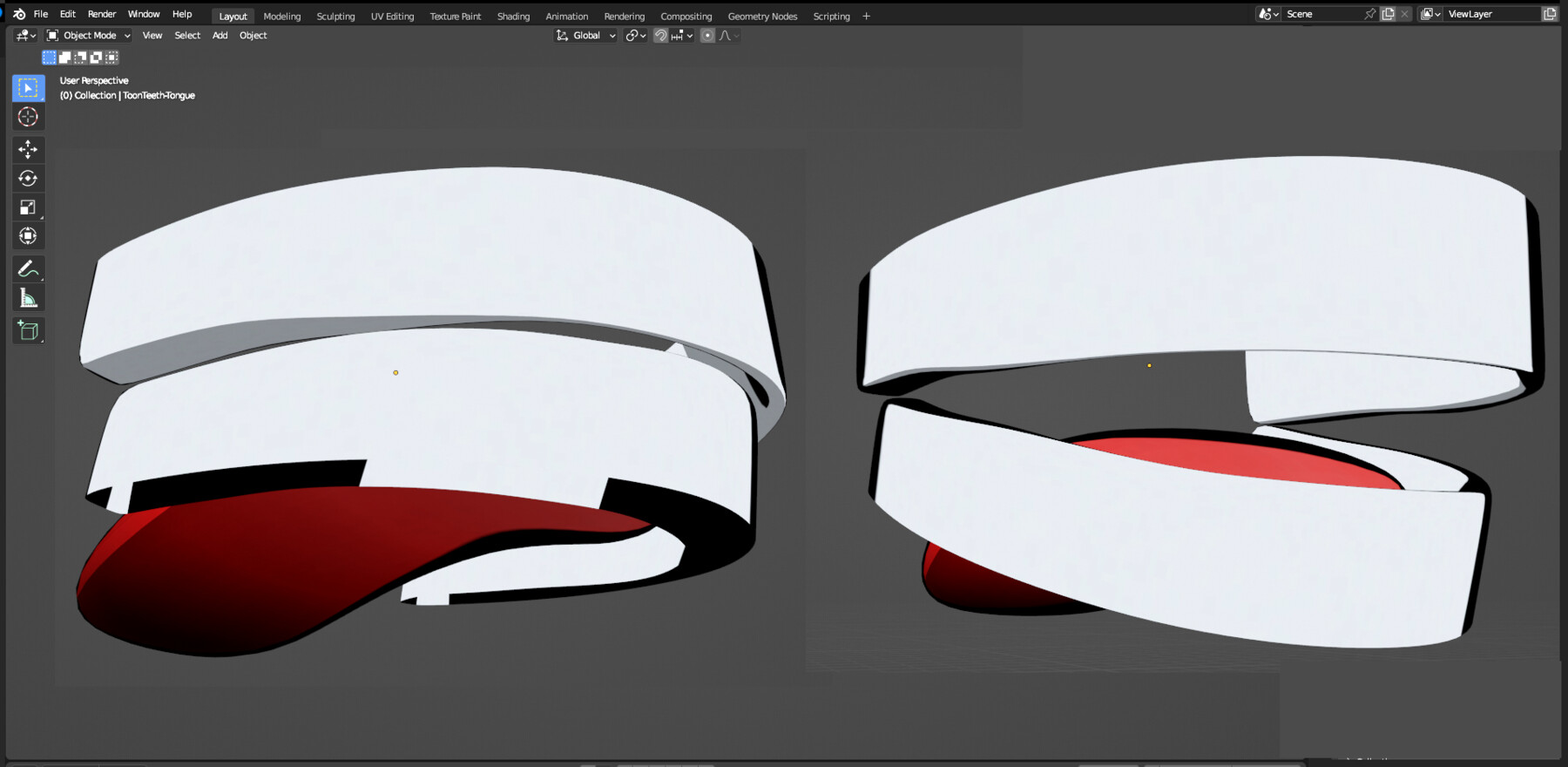Expand the pivot point dropdown
This screenshot has height=767, width=1568.
tap(636, 36)
